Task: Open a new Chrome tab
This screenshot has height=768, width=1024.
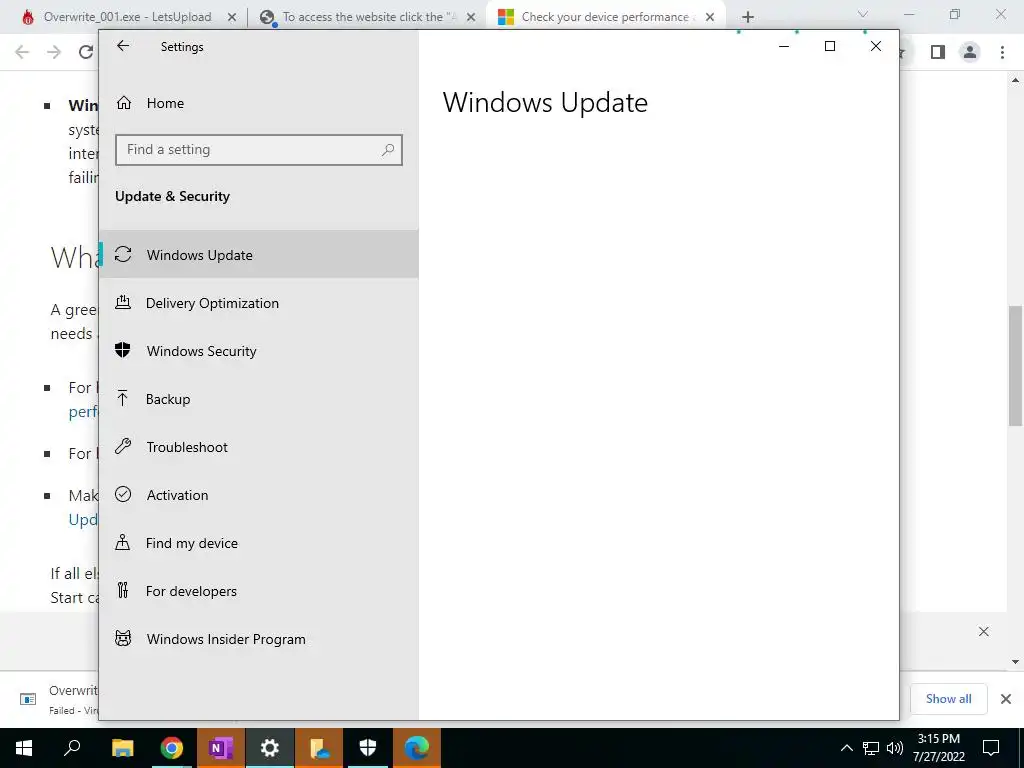Action: point(748,18)
